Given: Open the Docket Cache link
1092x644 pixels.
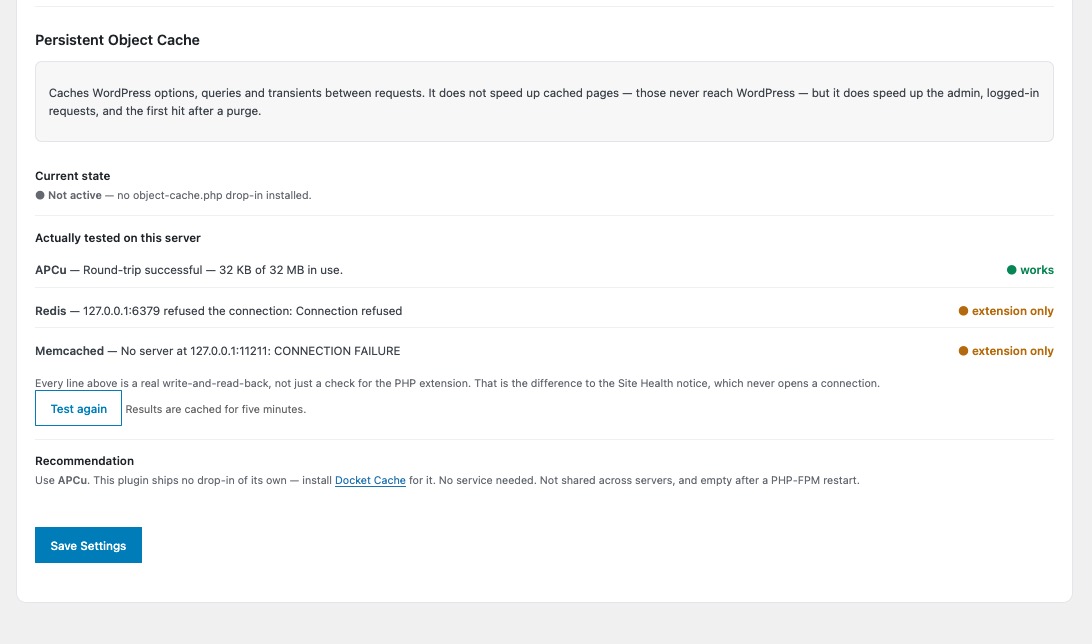Looking at the screenshot, I should click(x=370, y=480).
